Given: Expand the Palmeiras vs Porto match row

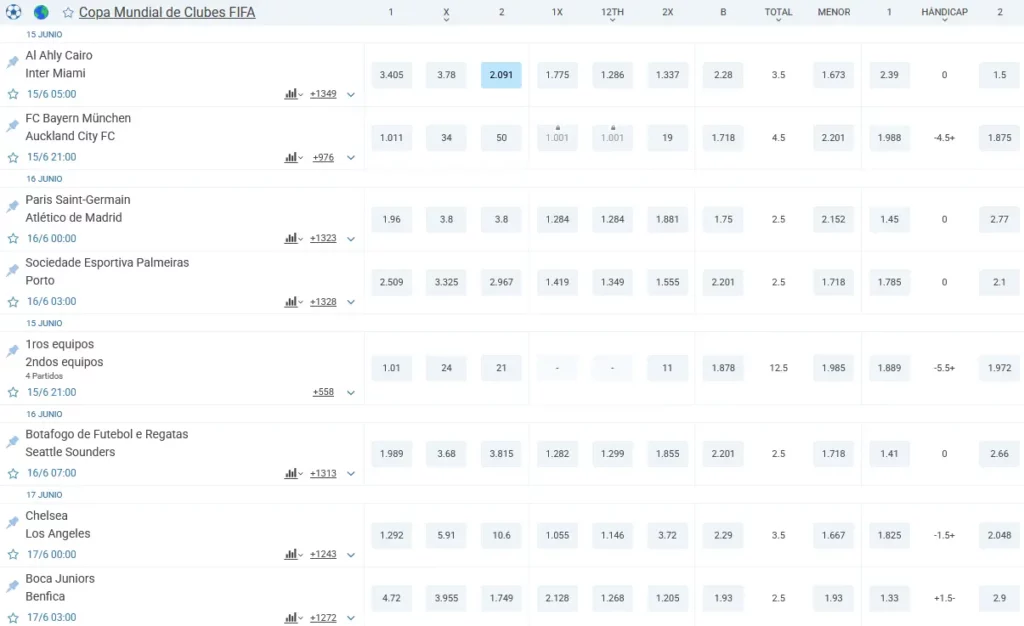Looking at the screenshot, I should (351, 302).
